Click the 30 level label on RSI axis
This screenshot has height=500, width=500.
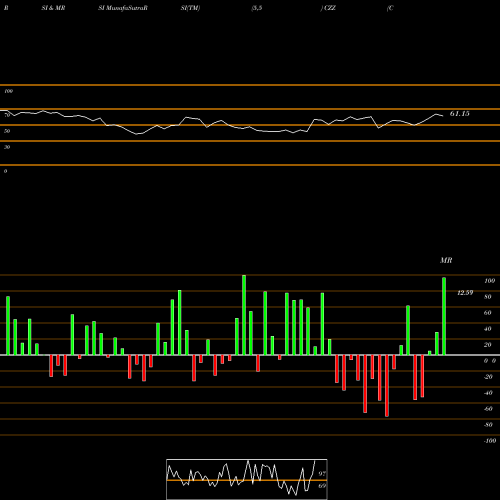tap(7, 147)
